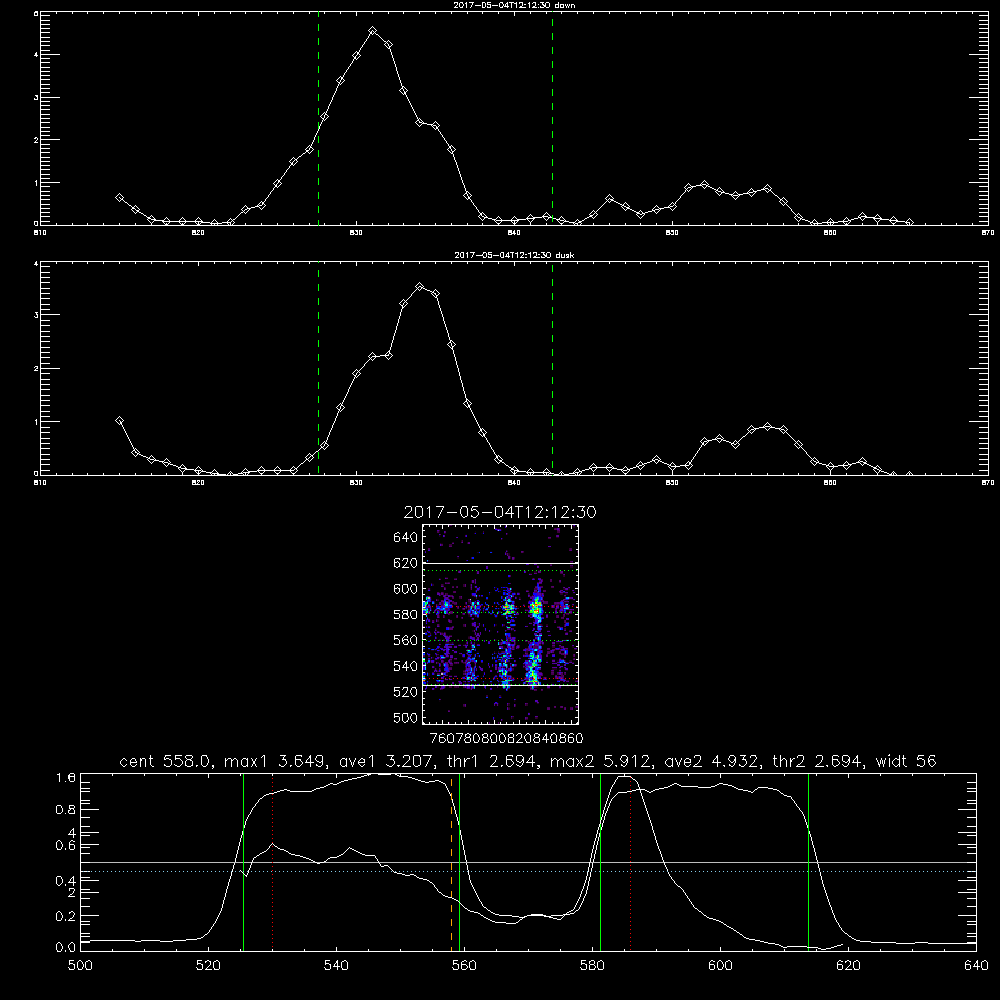
Task: Click the orange dashed centre line in the bottom plot
Action: click(452, 862)
